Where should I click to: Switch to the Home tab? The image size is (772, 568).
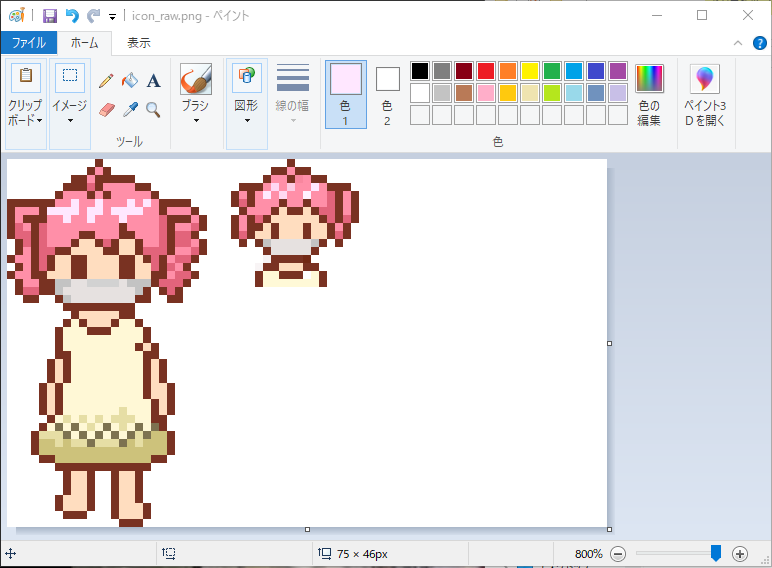click(84, 43)
